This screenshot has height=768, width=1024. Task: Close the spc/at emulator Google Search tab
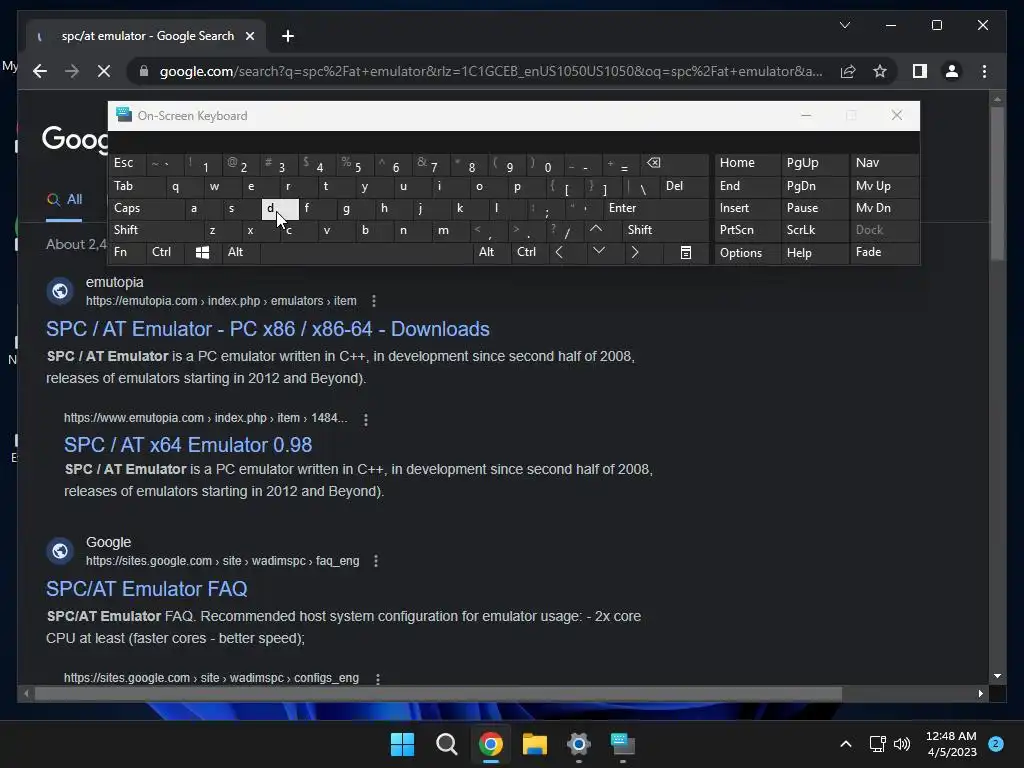[x=249, y=36]
